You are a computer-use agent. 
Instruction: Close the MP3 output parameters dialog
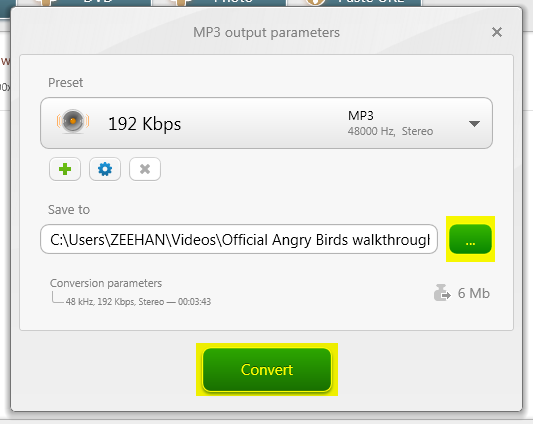point(497,32)
